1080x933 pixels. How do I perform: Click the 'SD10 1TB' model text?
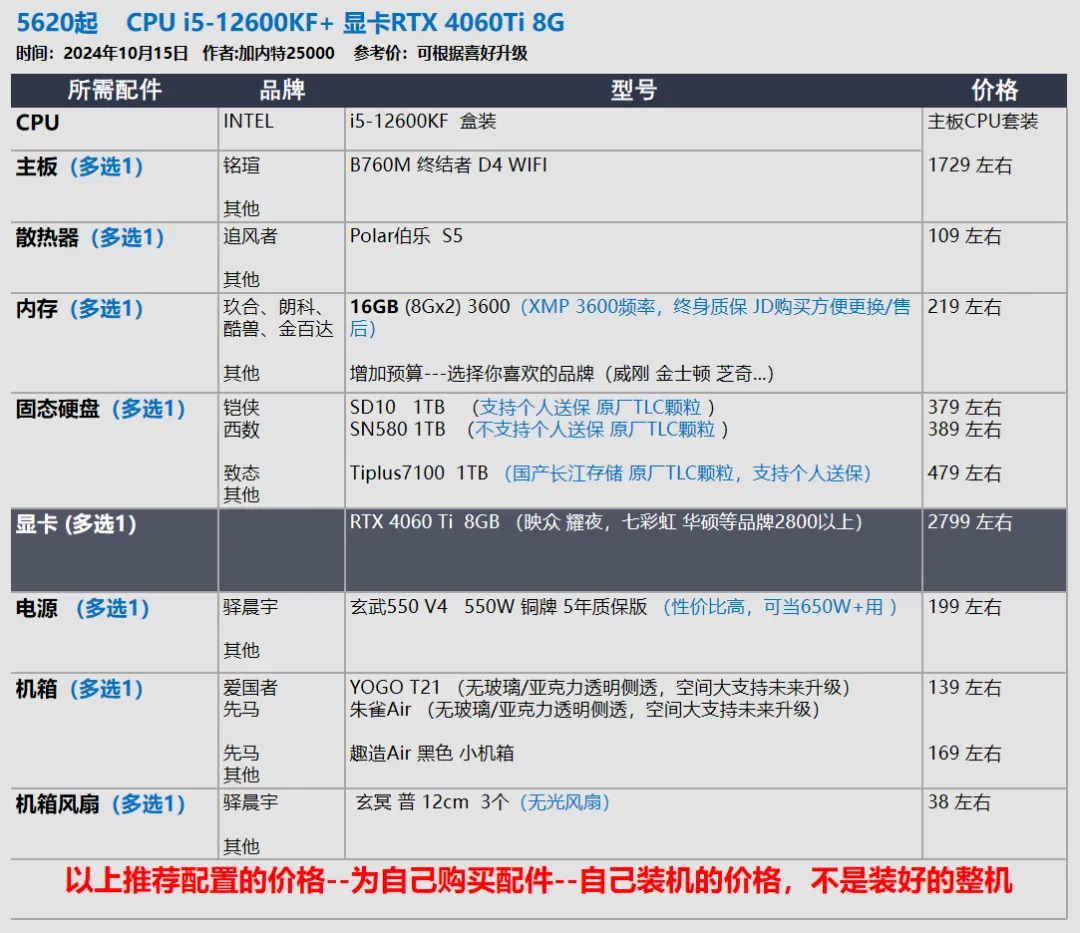pyautogui.click(x=397, y=408)
